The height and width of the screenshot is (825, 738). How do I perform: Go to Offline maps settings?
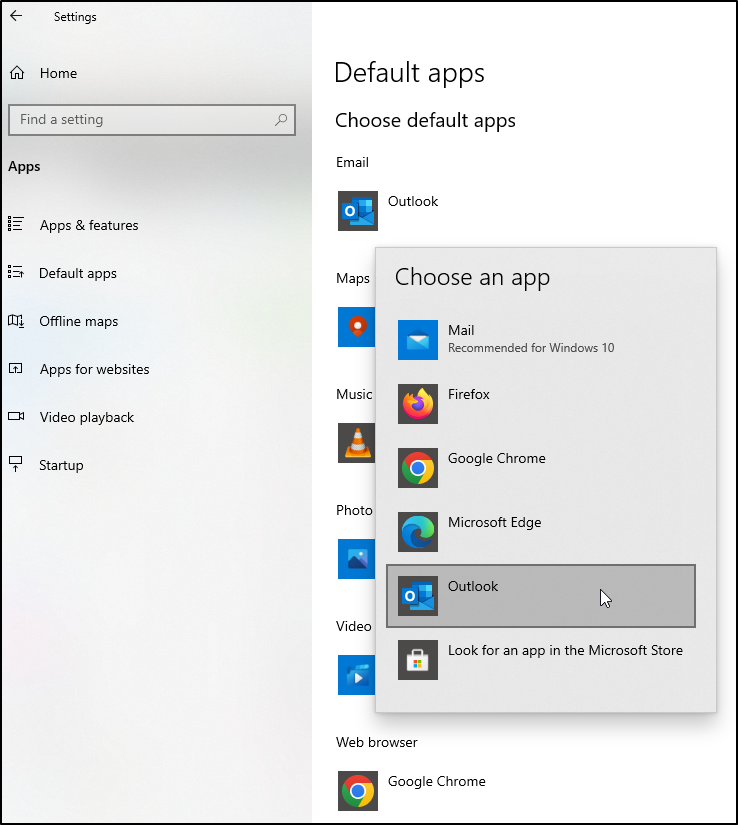tap(79, 321)
